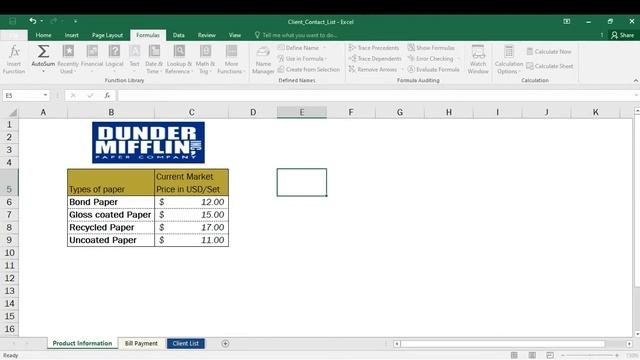
Task: Open More Functions menu
Action: (231, 60)
